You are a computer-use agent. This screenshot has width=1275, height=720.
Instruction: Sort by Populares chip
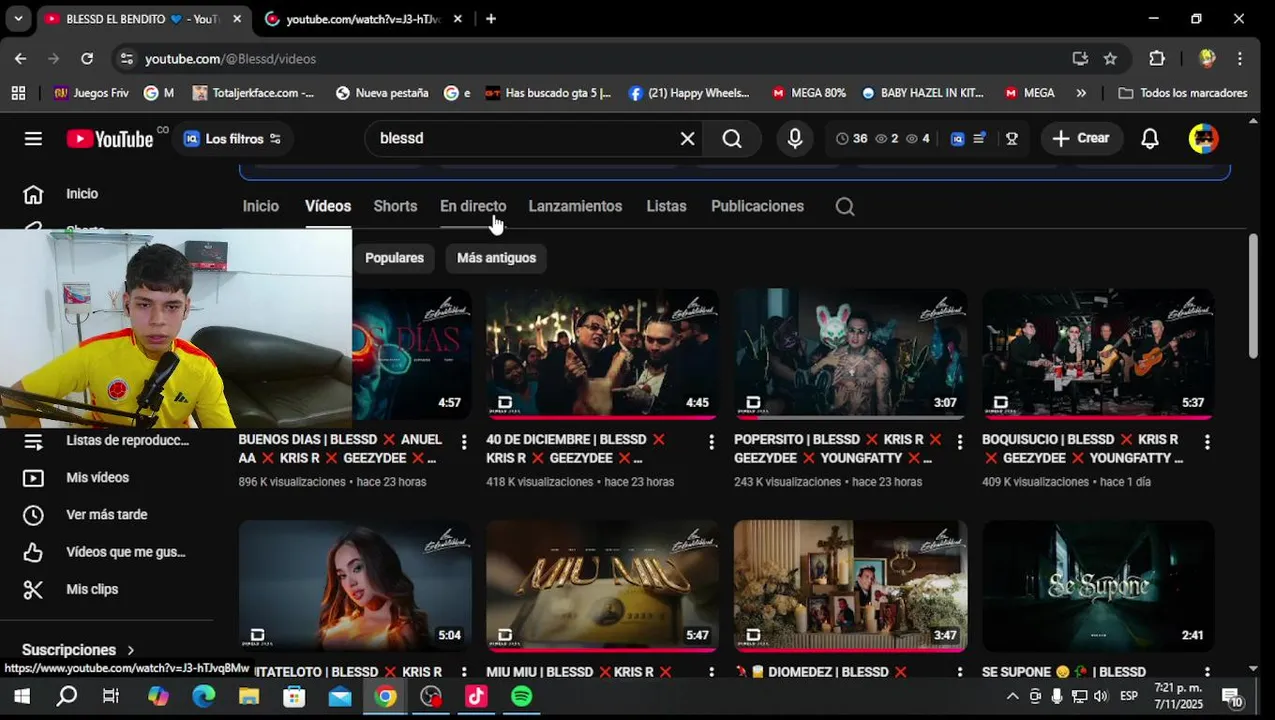pos(394,258)
